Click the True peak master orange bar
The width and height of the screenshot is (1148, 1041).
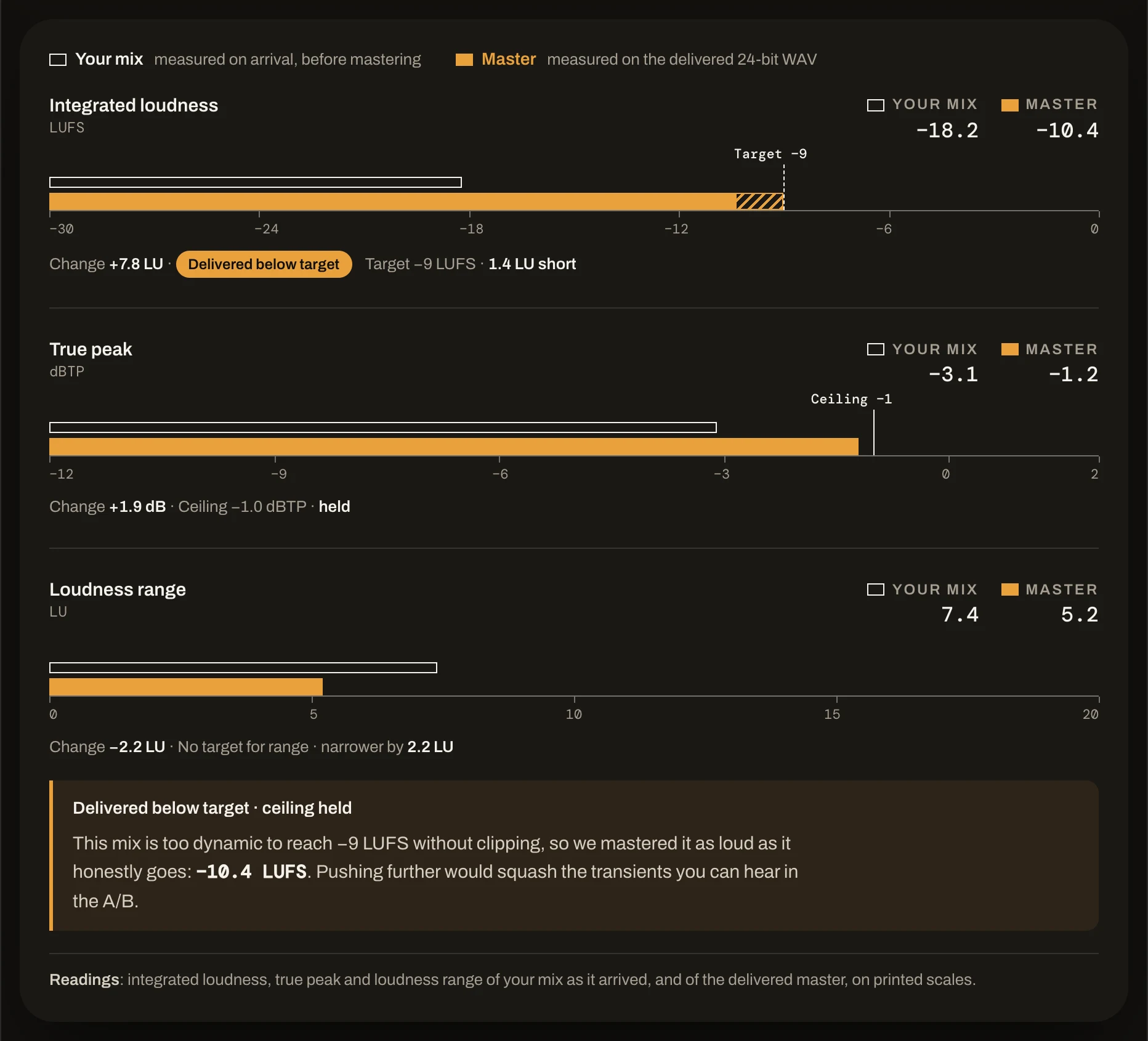pyautogui.click(x=454, y=447)
